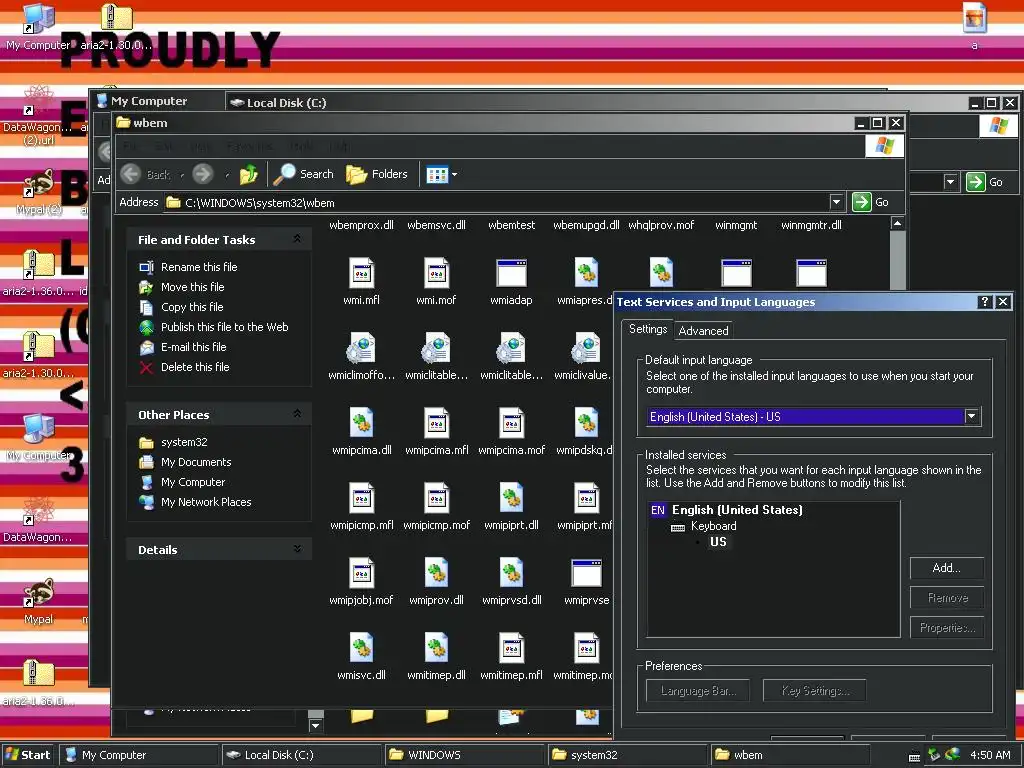The width and height of the screenshot is (1024, 768).
Task: Select the wmipicmp.mfl file icon
Action: point(361,498)
